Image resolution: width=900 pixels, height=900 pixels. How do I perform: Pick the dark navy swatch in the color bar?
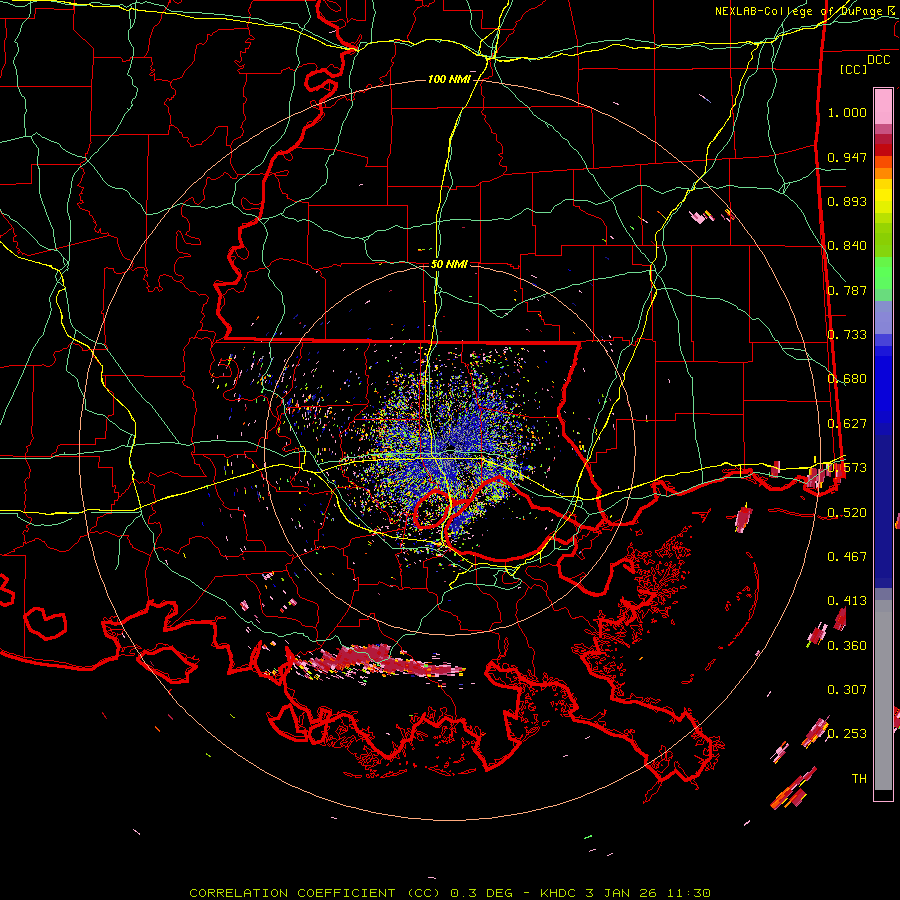click(x=883, y=511)
